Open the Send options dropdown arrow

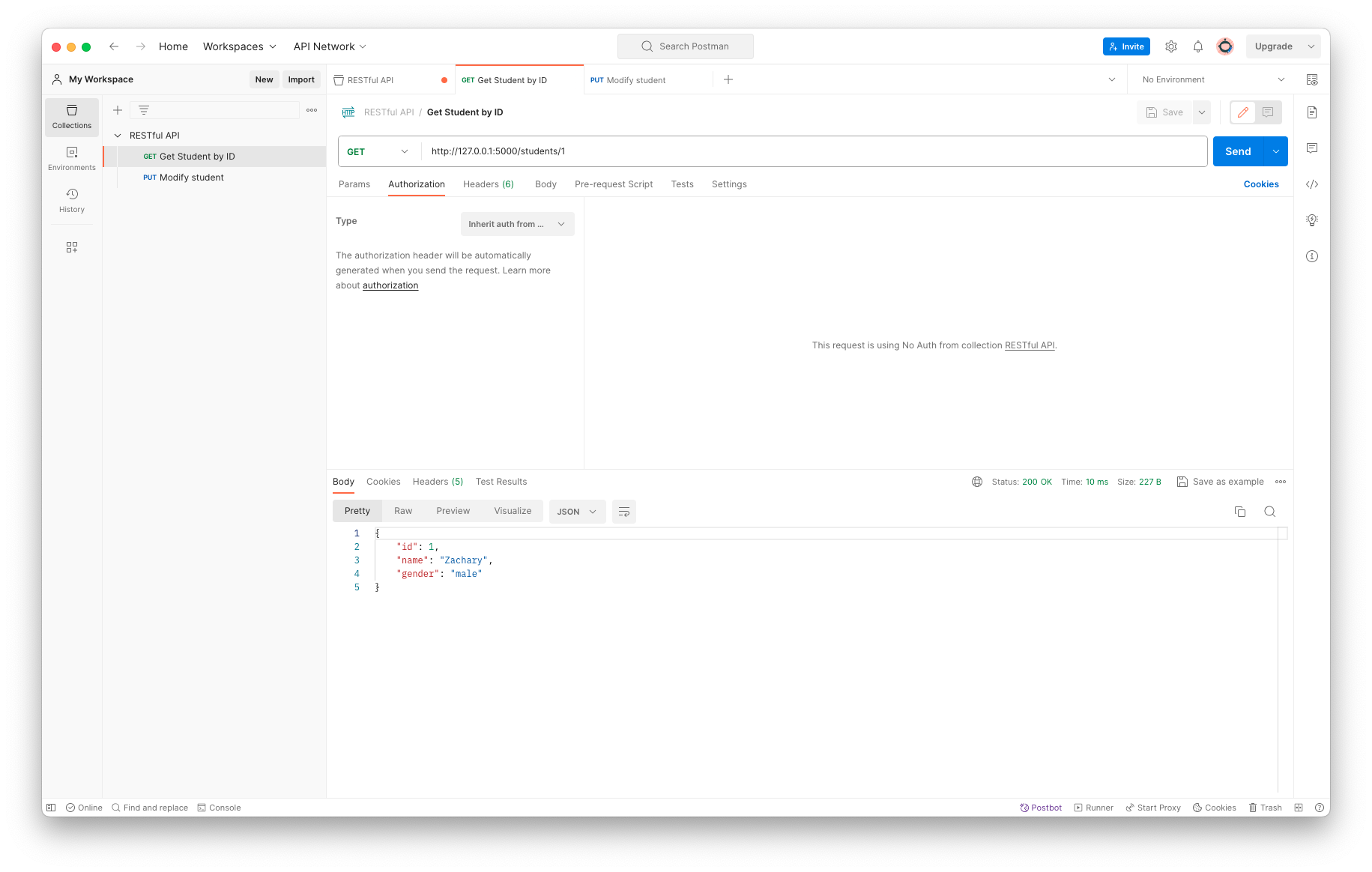coord(1275,151)
